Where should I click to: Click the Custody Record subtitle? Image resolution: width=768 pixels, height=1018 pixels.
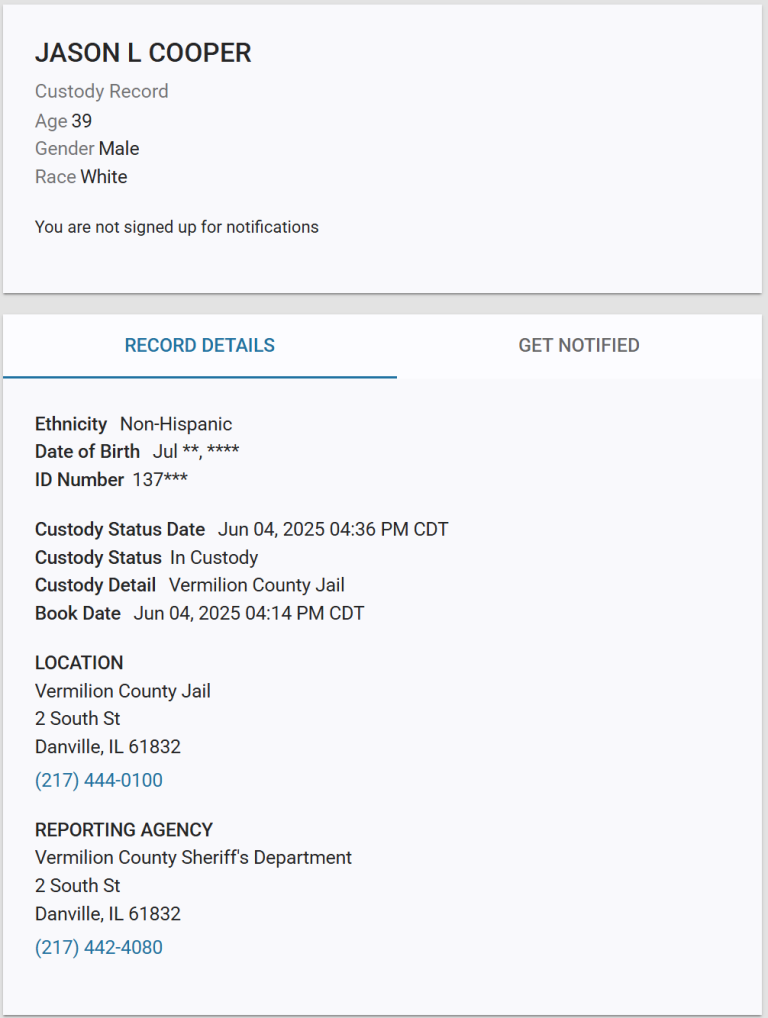point(101,92)
